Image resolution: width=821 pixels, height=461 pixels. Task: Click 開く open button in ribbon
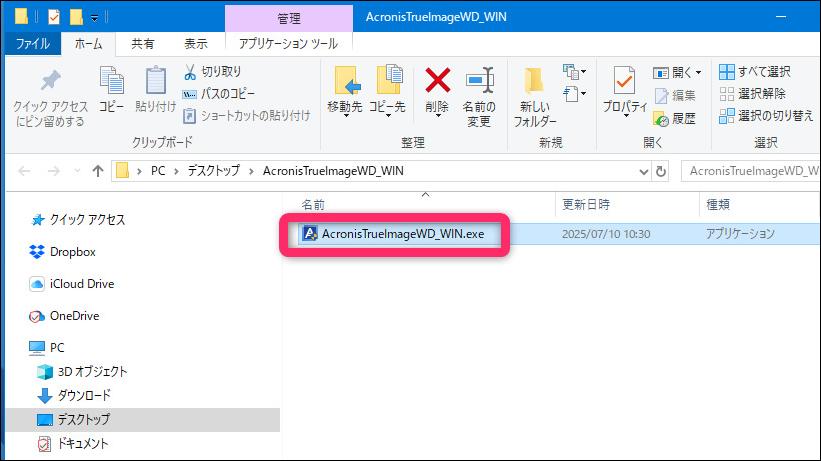[x=672, y=72]
